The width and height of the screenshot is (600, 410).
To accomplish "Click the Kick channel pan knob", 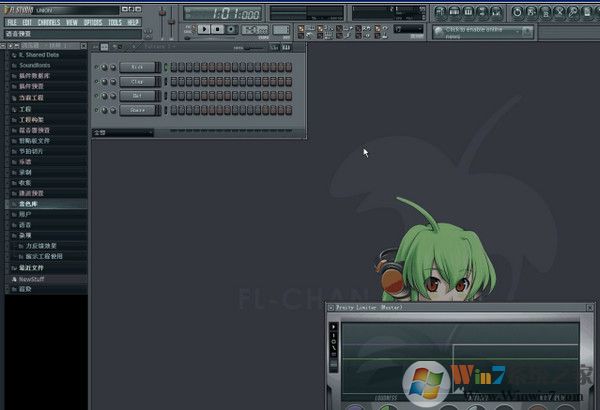I will [104, 67].
